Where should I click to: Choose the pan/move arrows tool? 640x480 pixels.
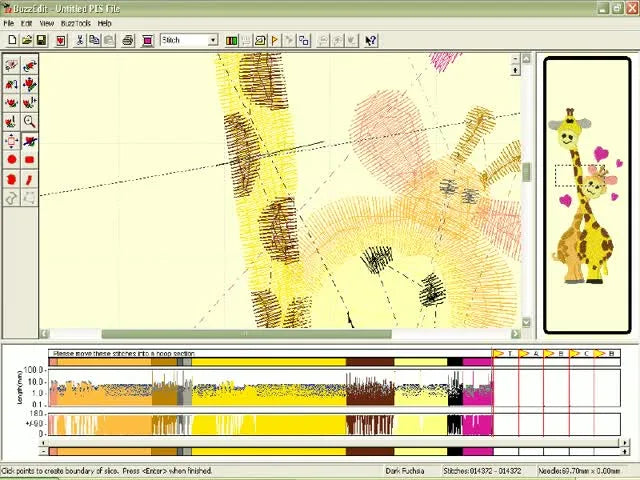point(12,141)
